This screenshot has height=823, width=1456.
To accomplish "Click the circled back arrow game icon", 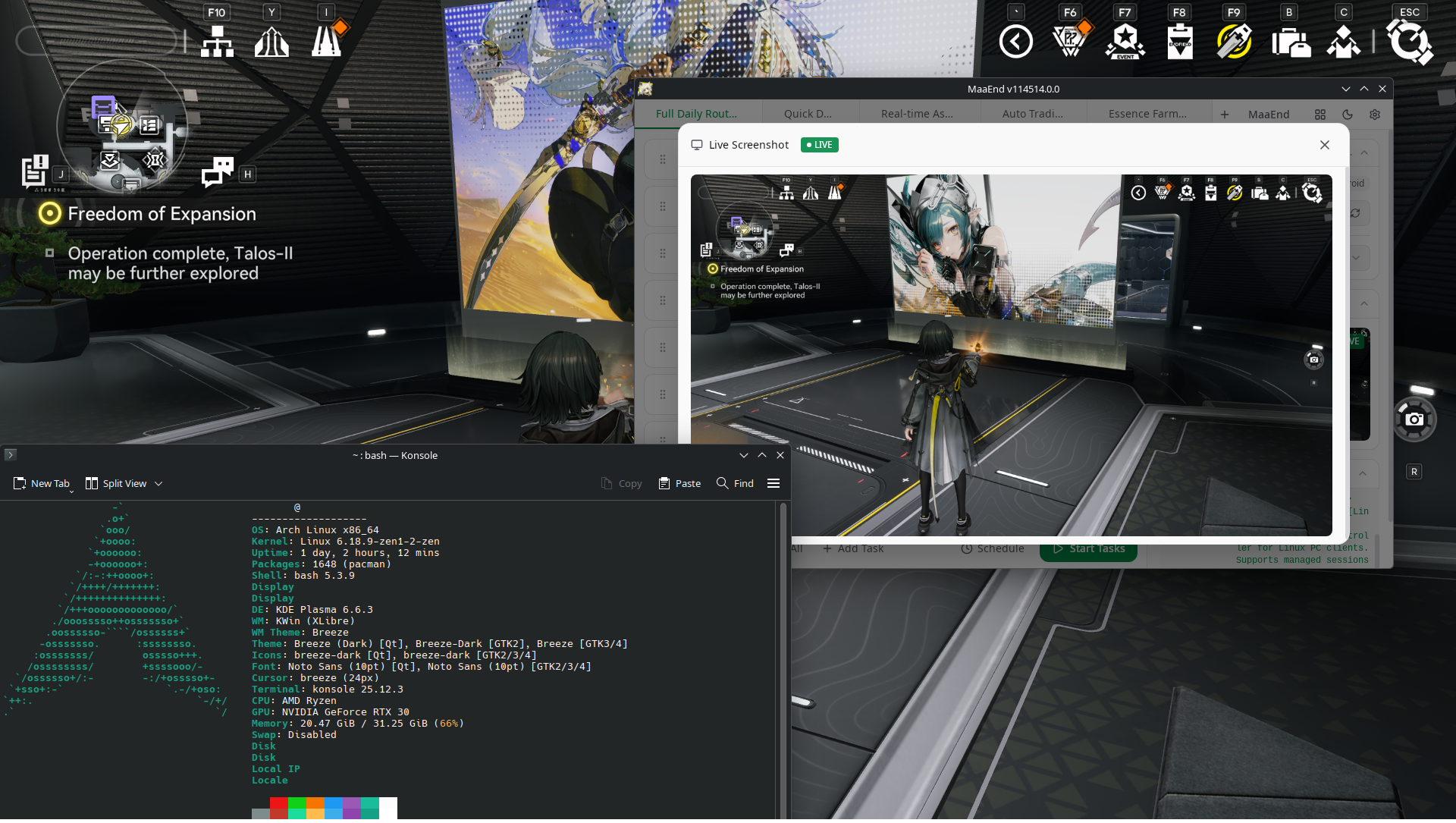I will click(1015, 42).
